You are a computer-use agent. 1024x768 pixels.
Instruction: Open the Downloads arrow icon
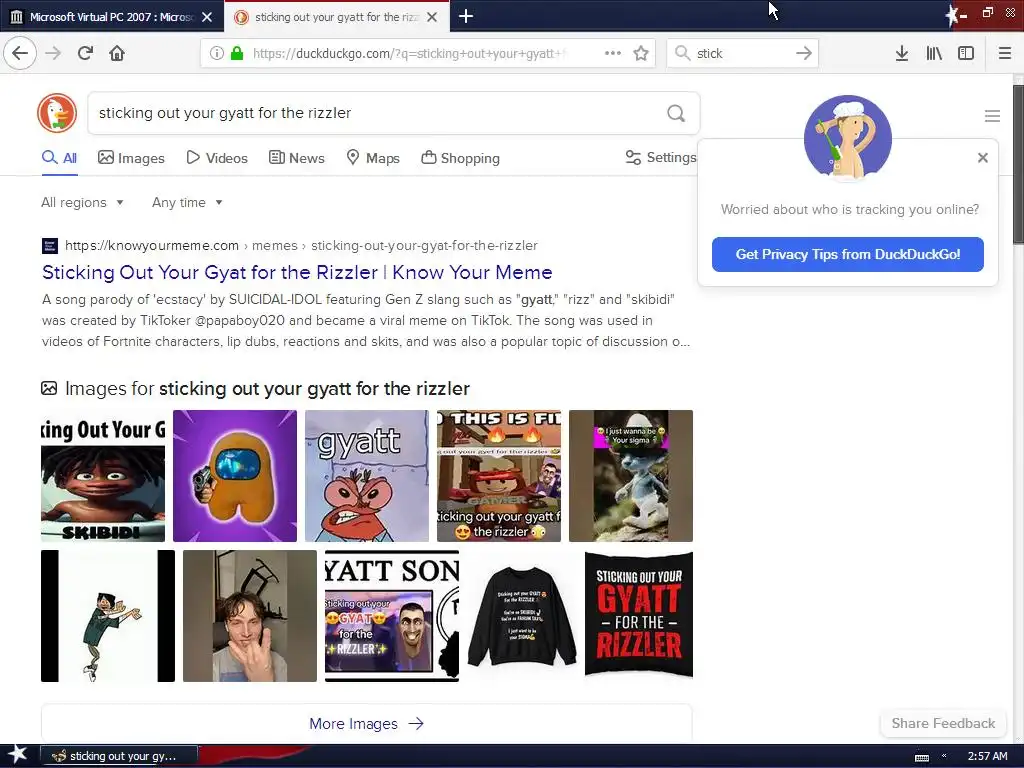click(x=902, y=54)
